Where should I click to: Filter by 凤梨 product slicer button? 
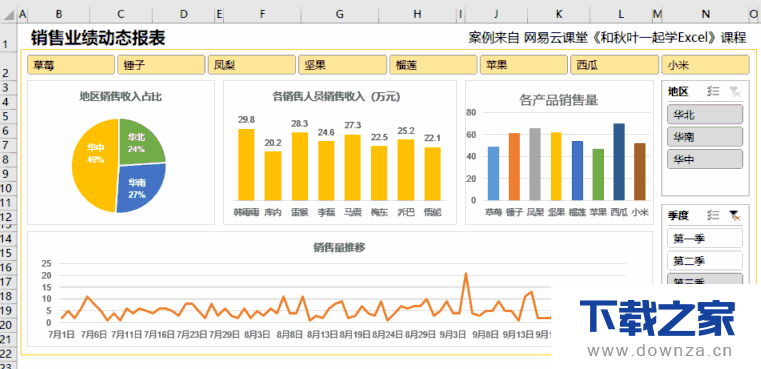pyautogui.click(x=251, y=65)
